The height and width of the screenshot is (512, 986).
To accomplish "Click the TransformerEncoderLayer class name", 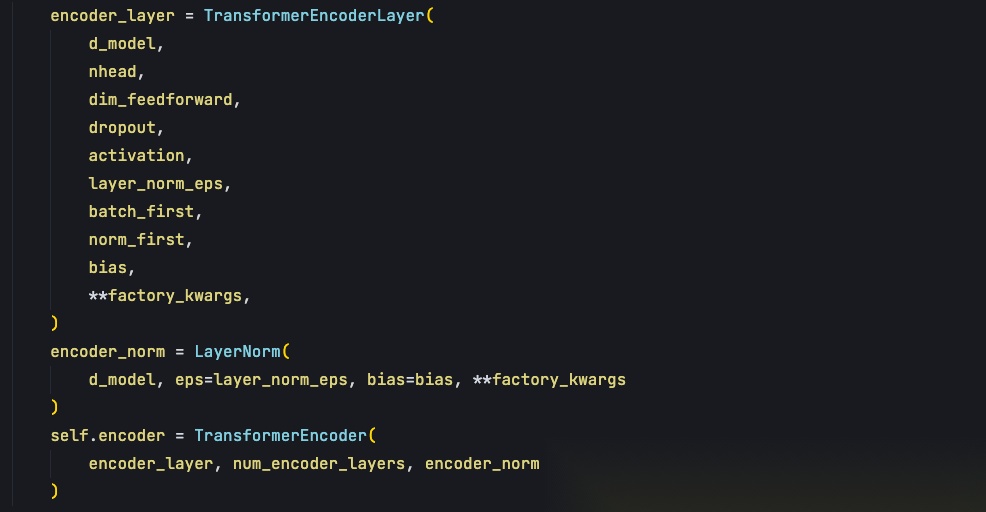I will click(x=314, y=16).
